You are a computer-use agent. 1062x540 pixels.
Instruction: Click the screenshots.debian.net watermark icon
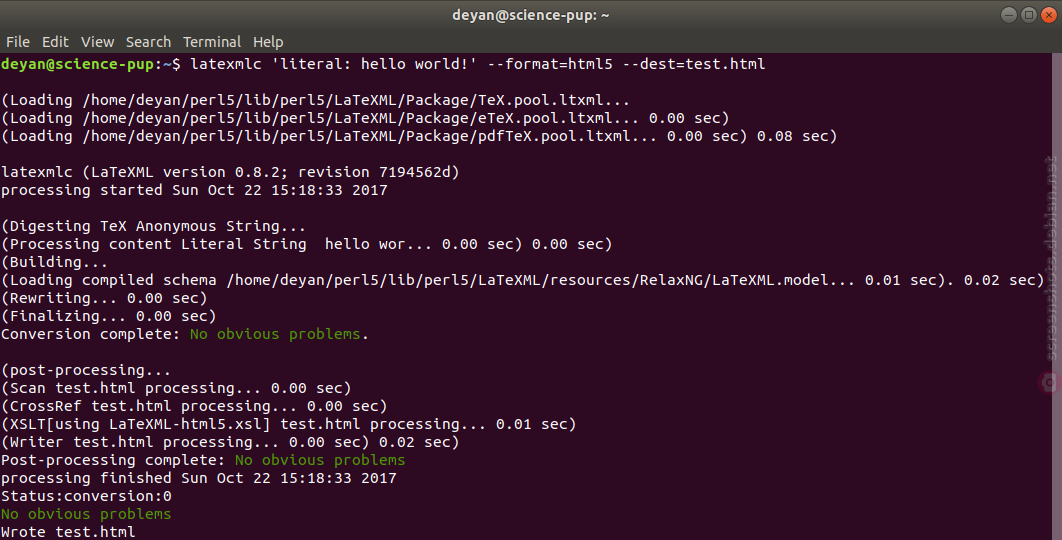pos(1050,383)
